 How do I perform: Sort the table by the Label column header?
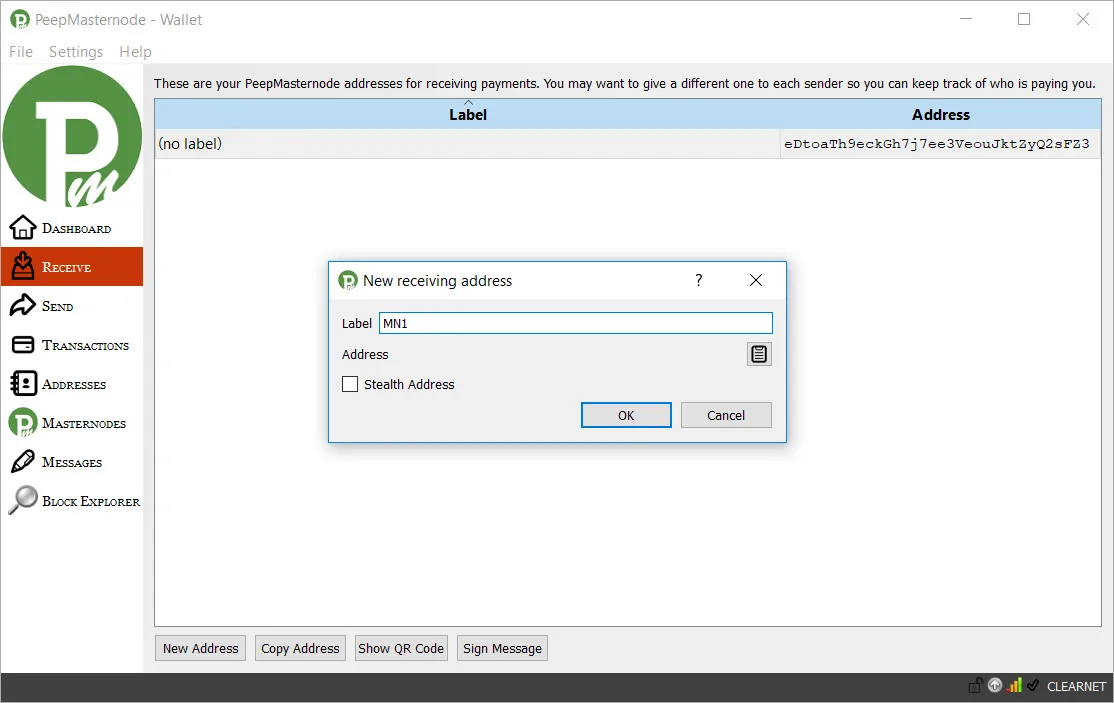[467, 114]
